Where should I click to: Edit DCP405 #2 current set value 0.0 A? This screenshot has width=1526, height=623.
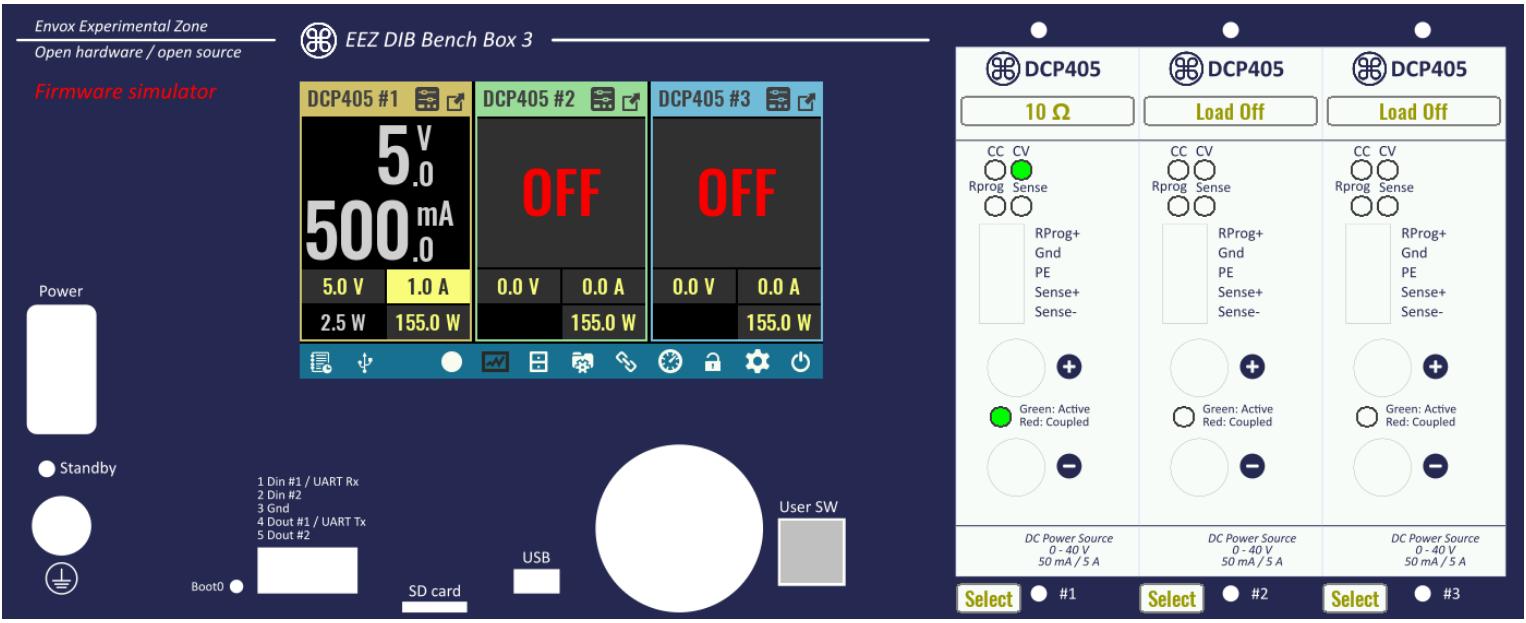[x=604, y=287]
